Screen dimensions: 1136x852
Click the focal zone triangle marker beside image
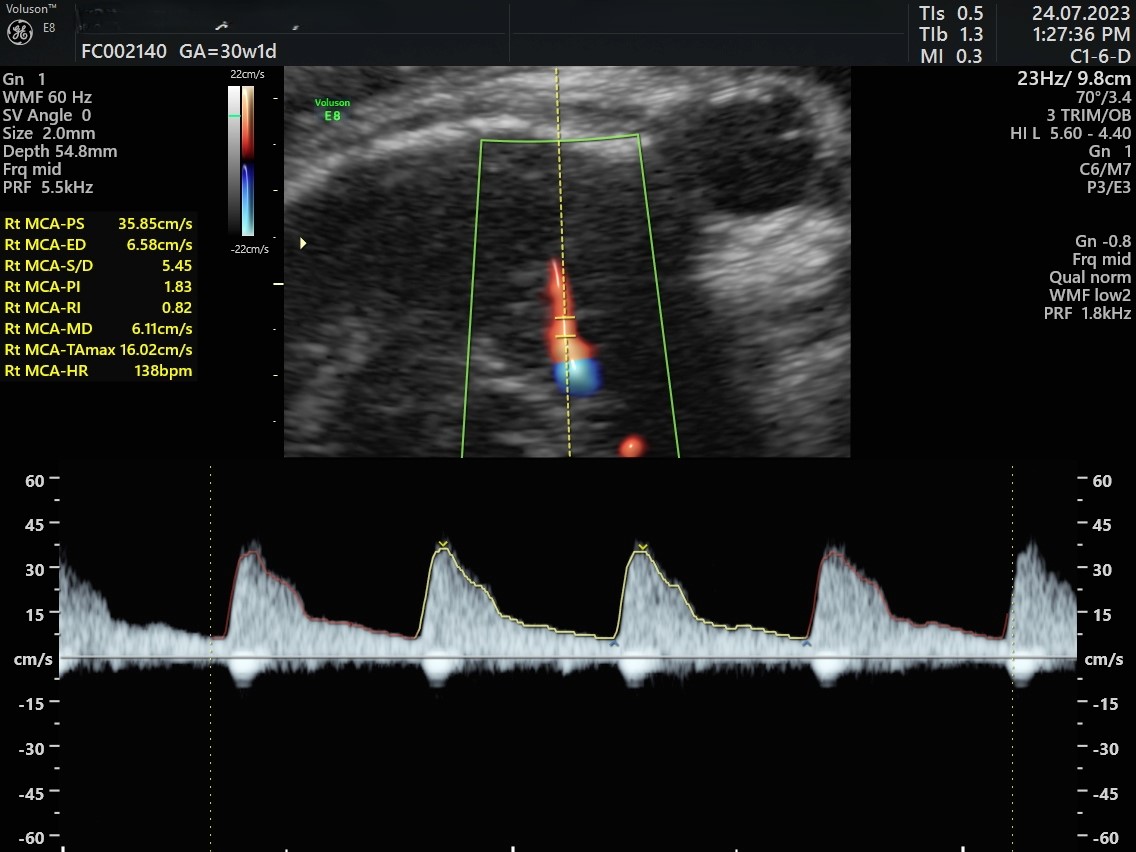[x=304, y=243]
